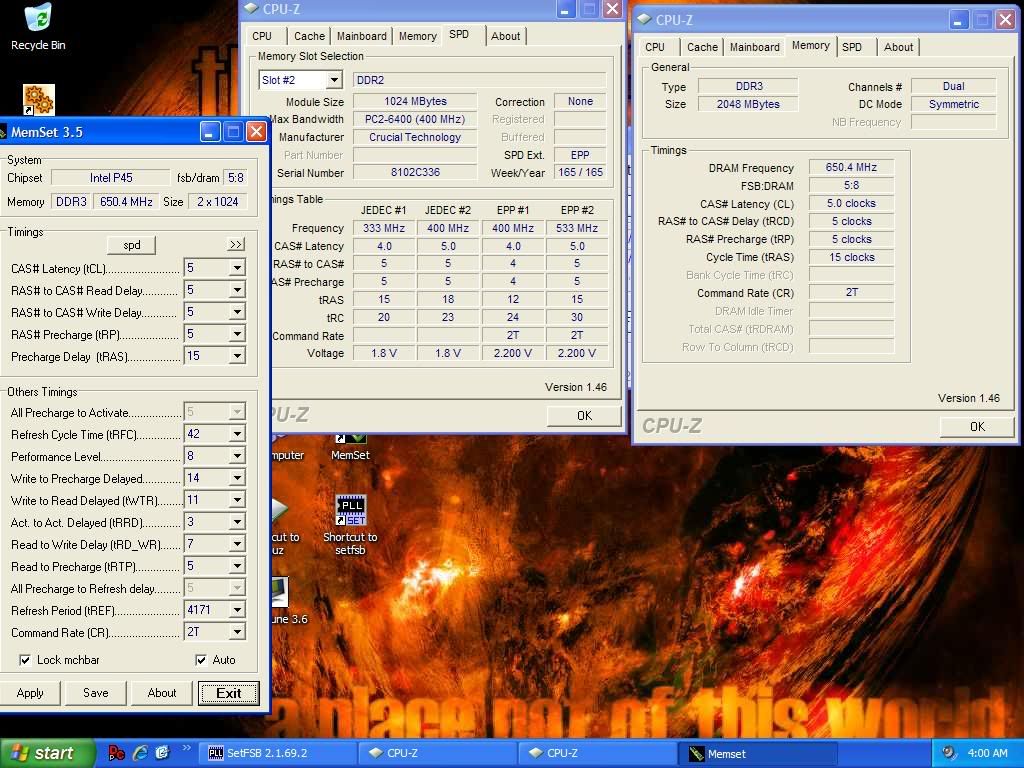
Task: Click the Exit button in MemSet
Action: [x=229, y=693]
